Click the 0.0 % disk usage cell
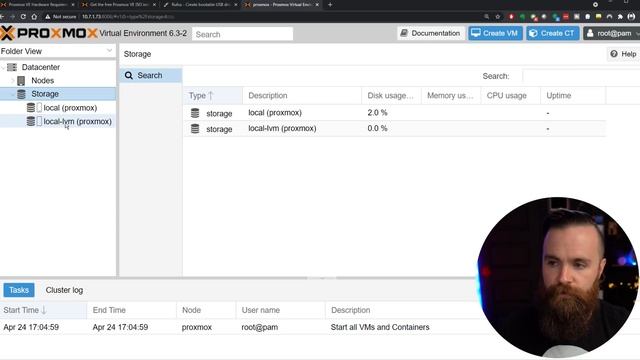Screen dimensions: 640x360 [x=377, y=128]
